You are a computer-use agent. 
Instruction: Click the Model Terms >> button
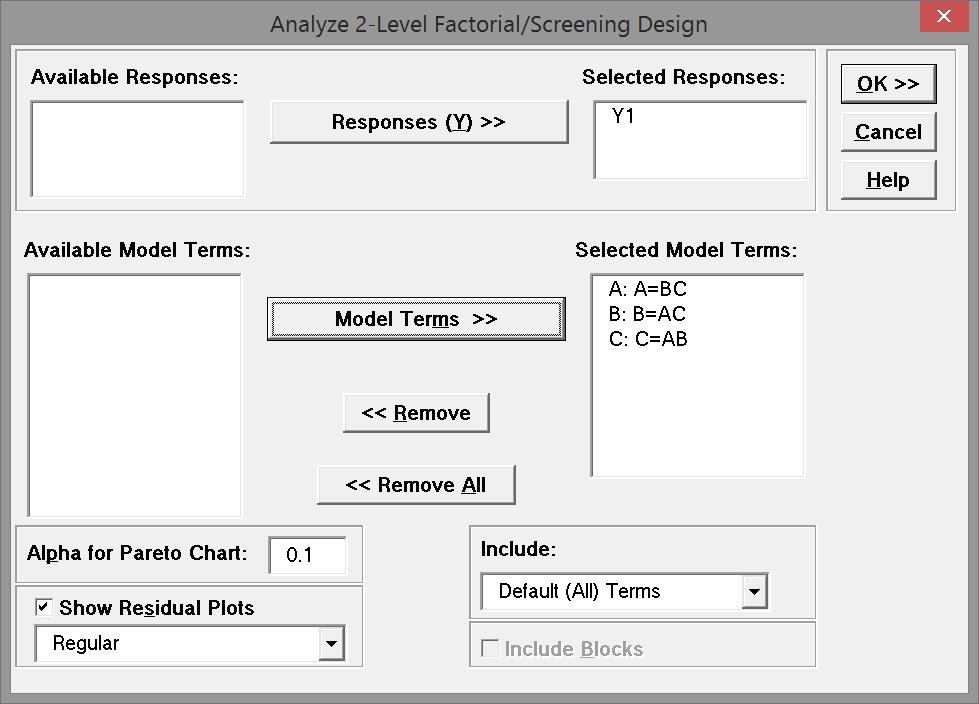[416, 319]
